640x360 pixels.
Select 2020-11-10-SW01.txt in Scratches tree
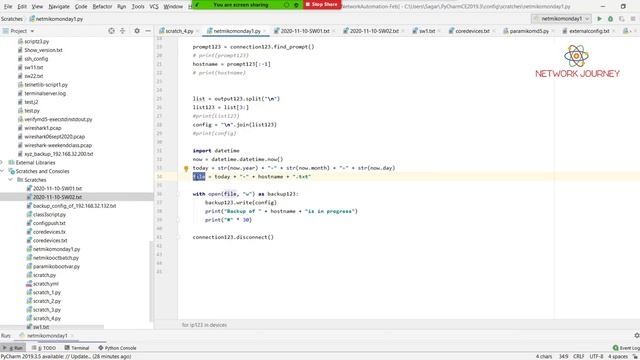click(57, 189)
